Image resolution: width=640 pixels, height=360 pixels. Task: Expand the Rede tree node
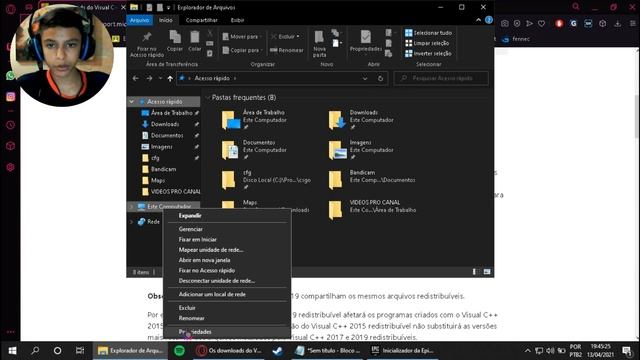[x=132, y=222]
